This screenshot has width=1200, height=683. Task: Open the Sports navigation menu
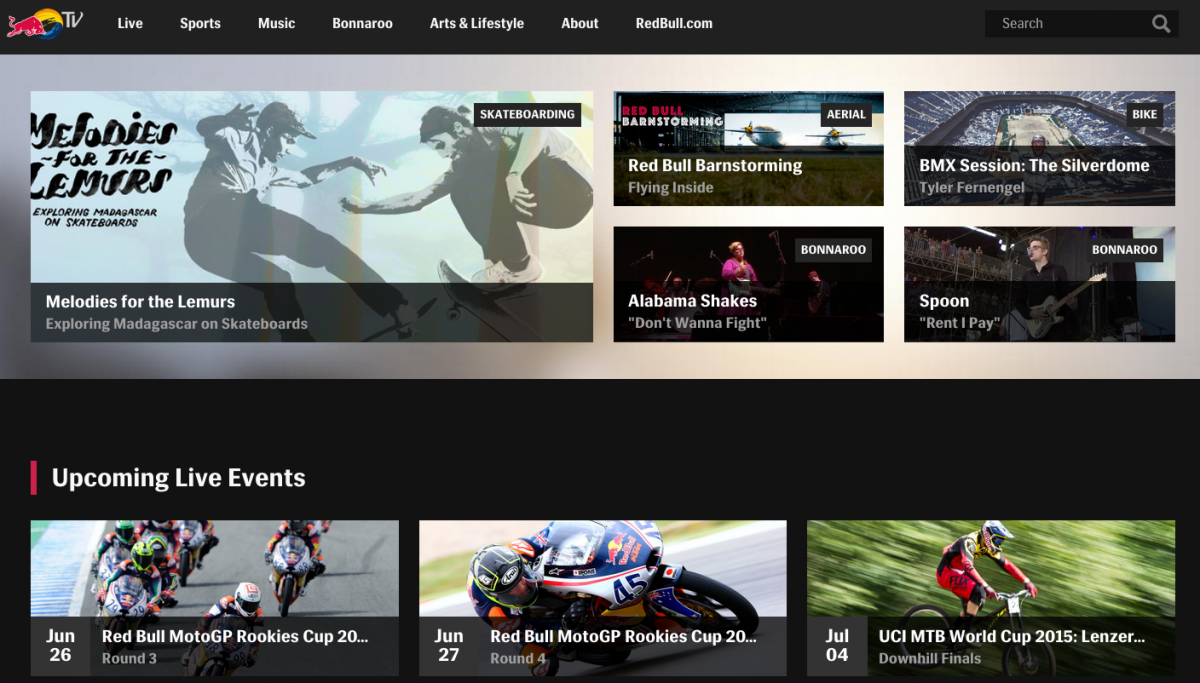pos(200,23)
